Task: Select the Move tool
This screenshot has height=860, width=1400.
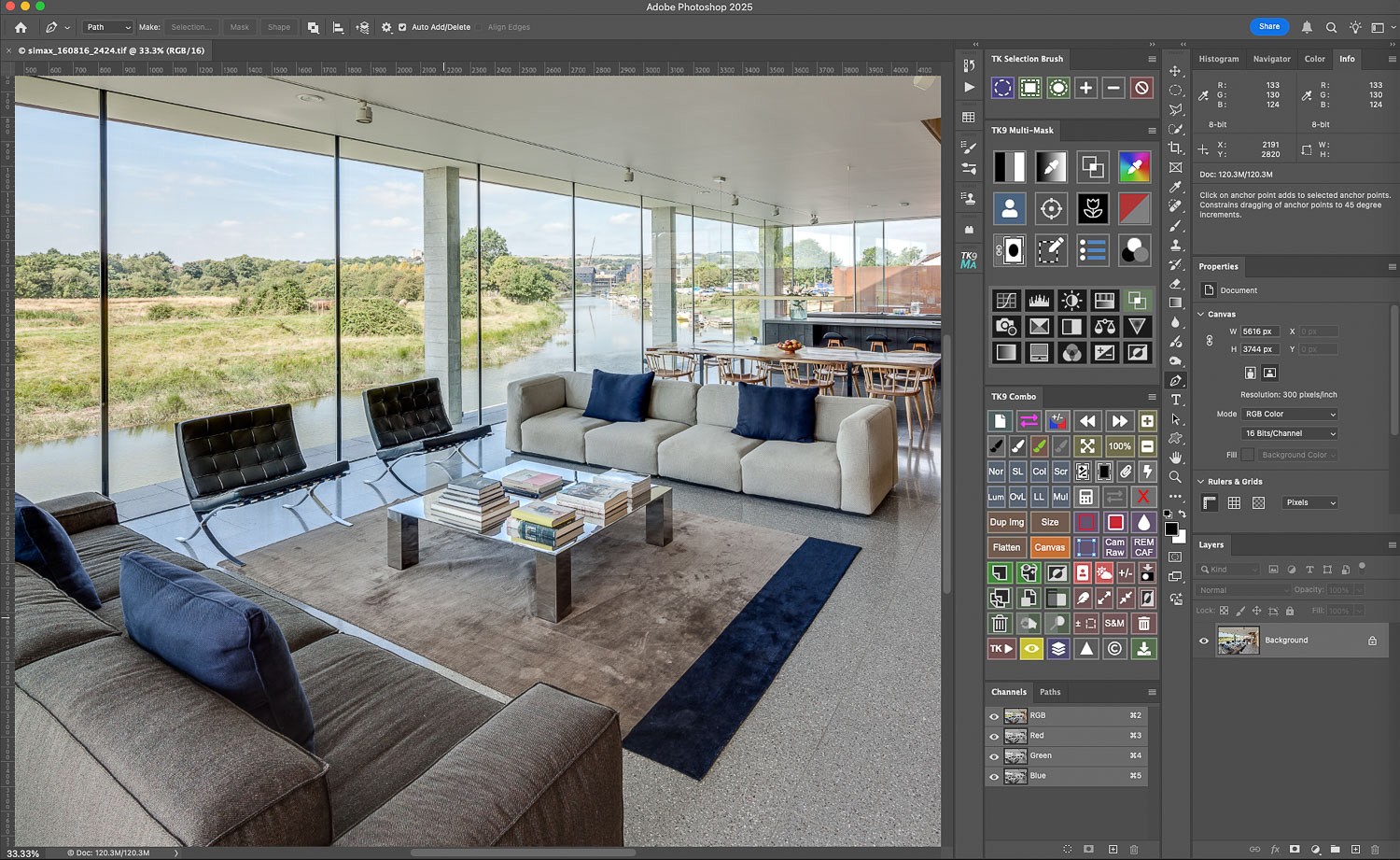Action: (1175, 71)
